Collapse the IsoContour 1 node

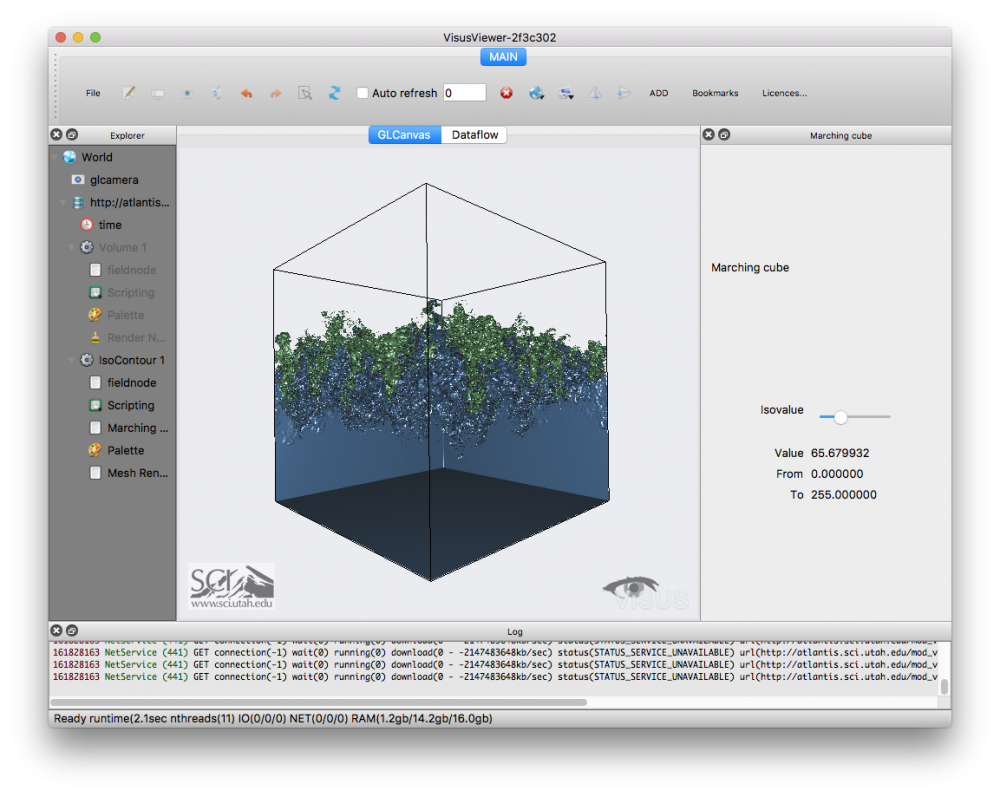[72, 359]
